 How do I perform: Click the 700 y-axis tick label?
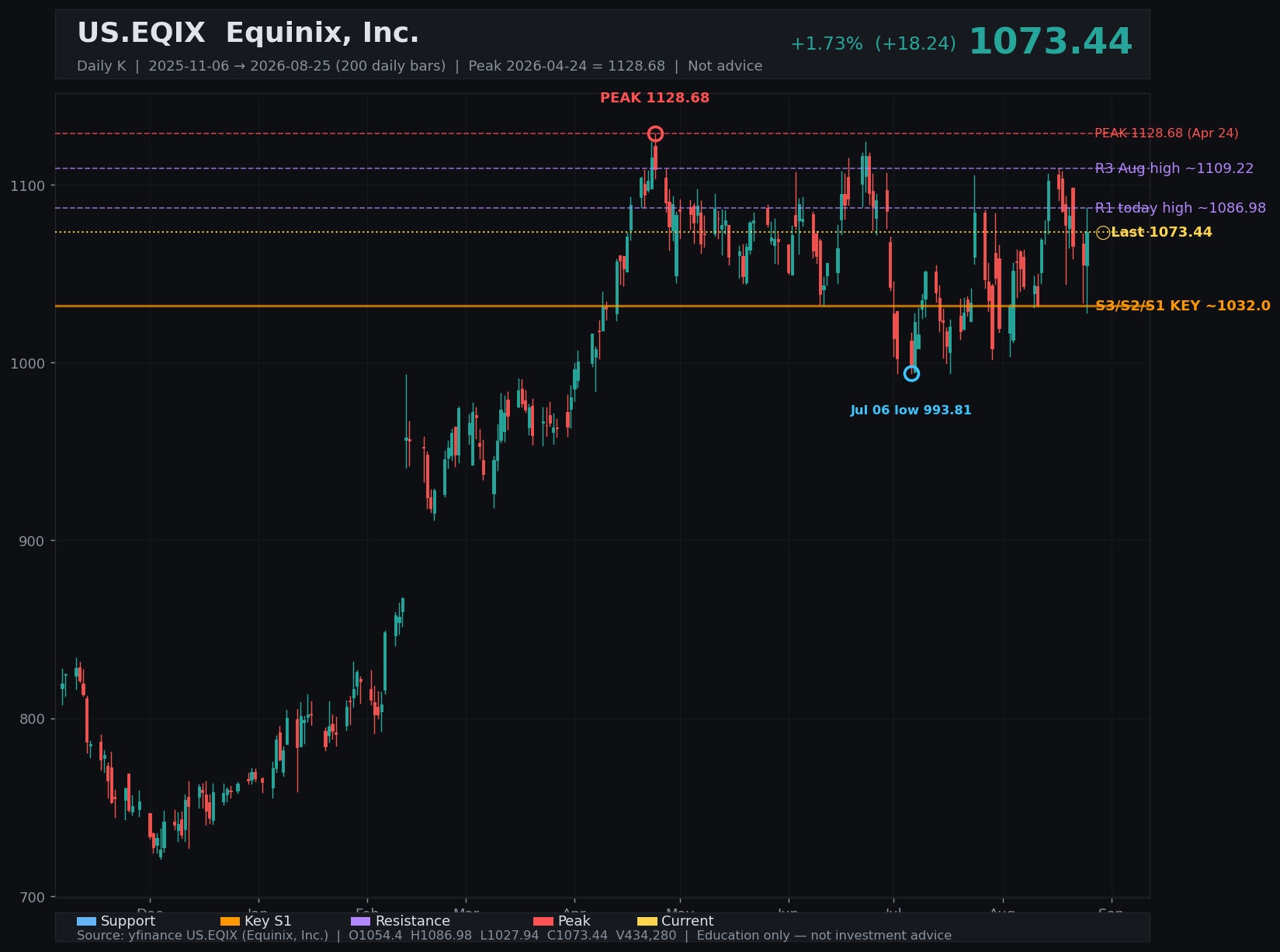coord(32,898)
